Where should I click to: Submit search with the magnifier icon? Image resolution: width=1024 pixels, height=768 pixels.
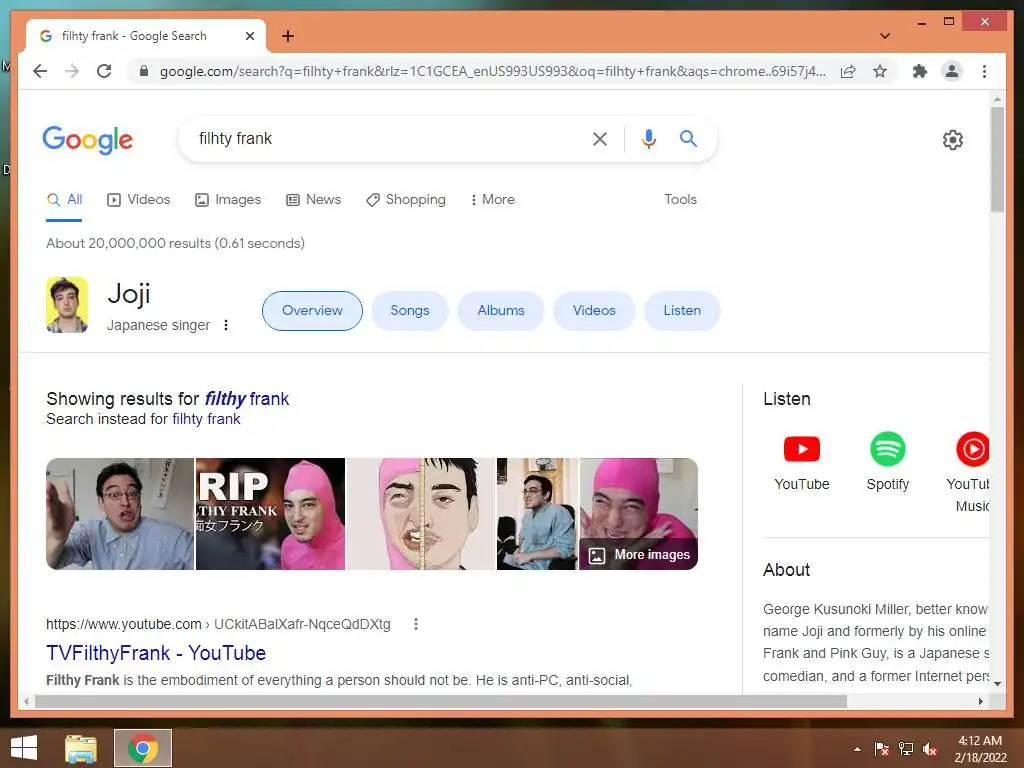pos(688,138)
